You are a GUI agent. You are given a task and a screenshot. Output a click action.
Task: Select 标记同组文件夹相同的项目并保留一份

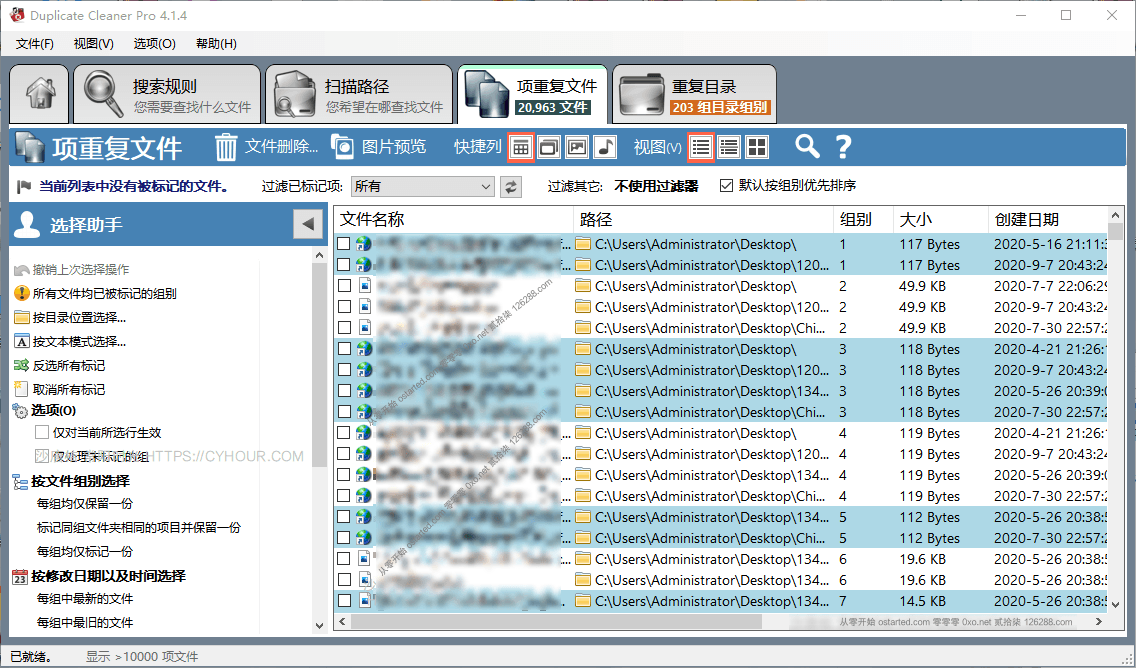139,527
